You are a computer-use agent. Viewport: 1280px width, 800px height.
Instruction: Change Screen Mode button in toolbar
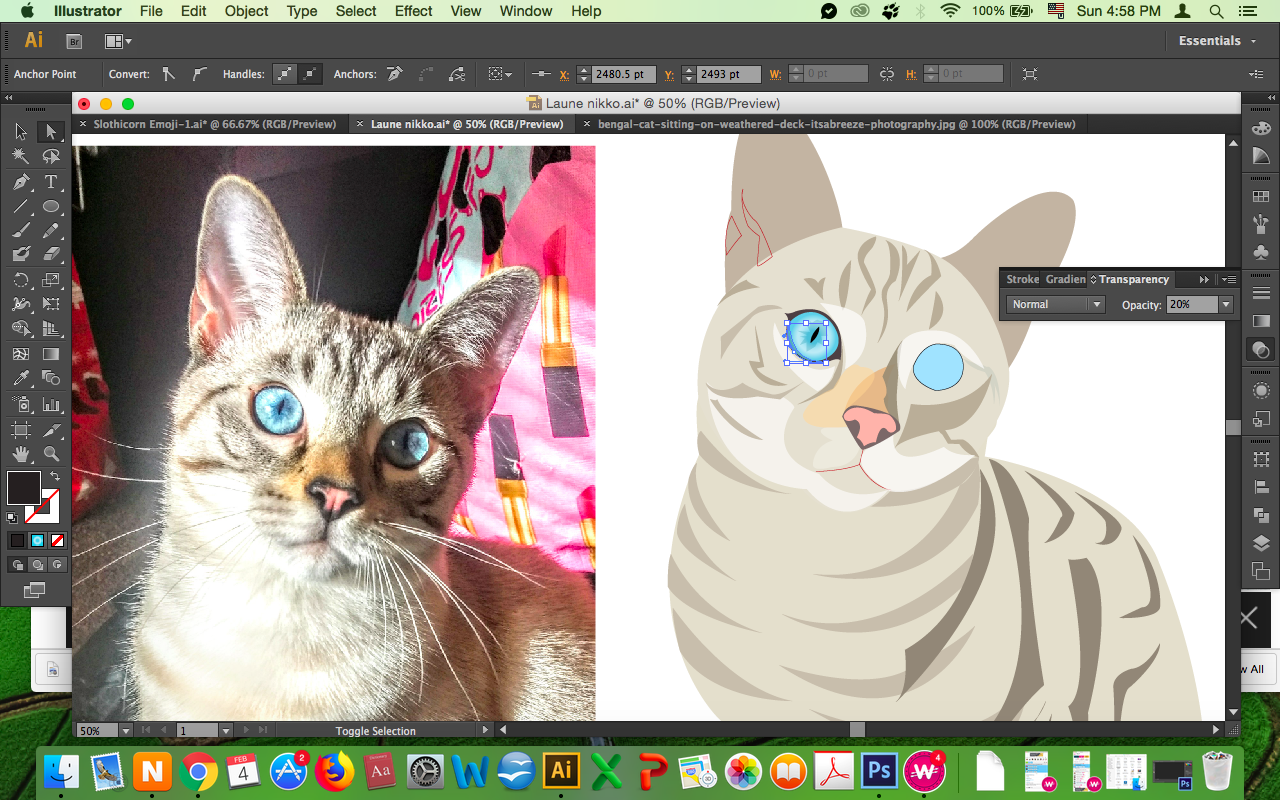click(35, 591)
